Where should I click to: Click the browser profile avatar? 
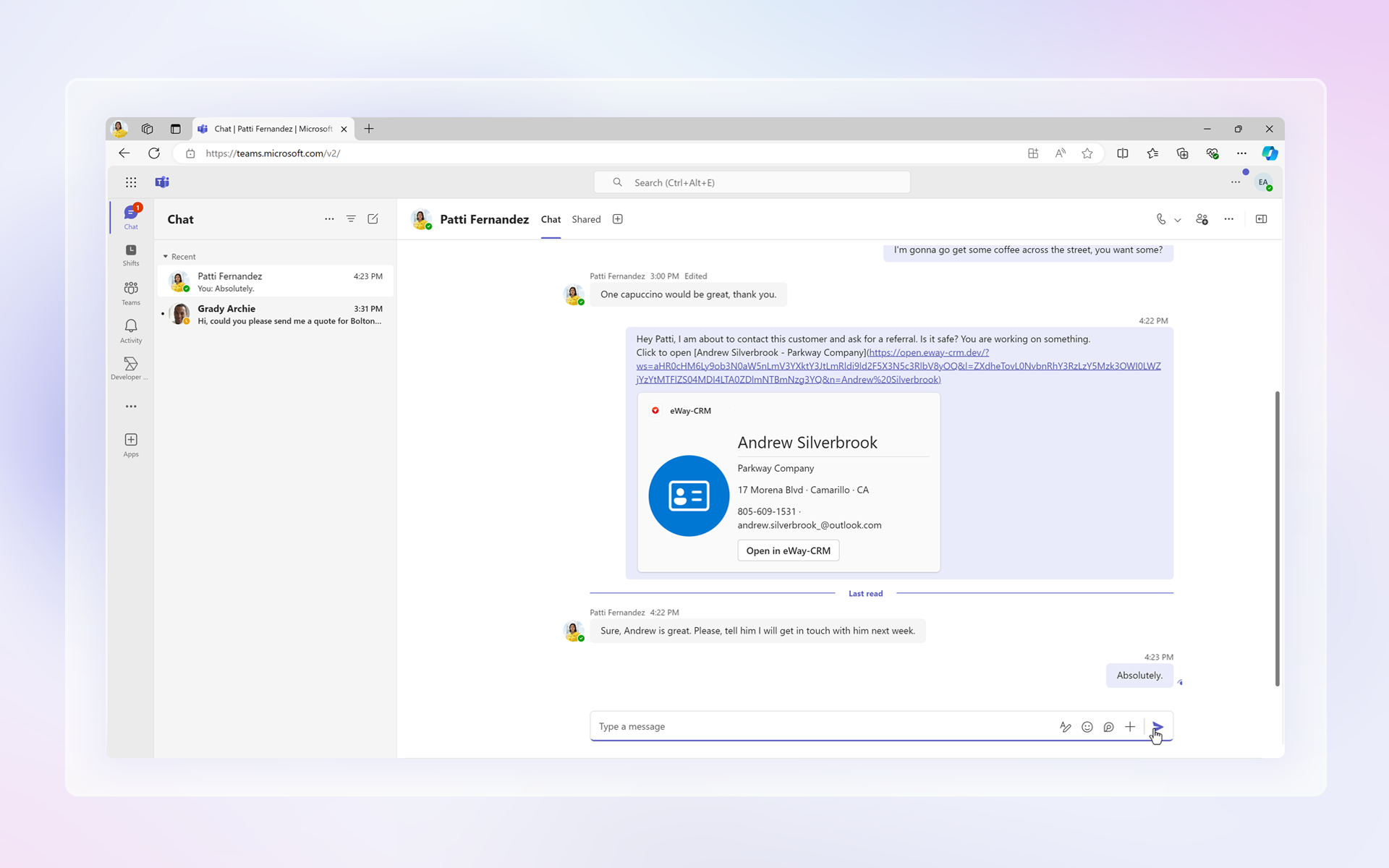119,129
